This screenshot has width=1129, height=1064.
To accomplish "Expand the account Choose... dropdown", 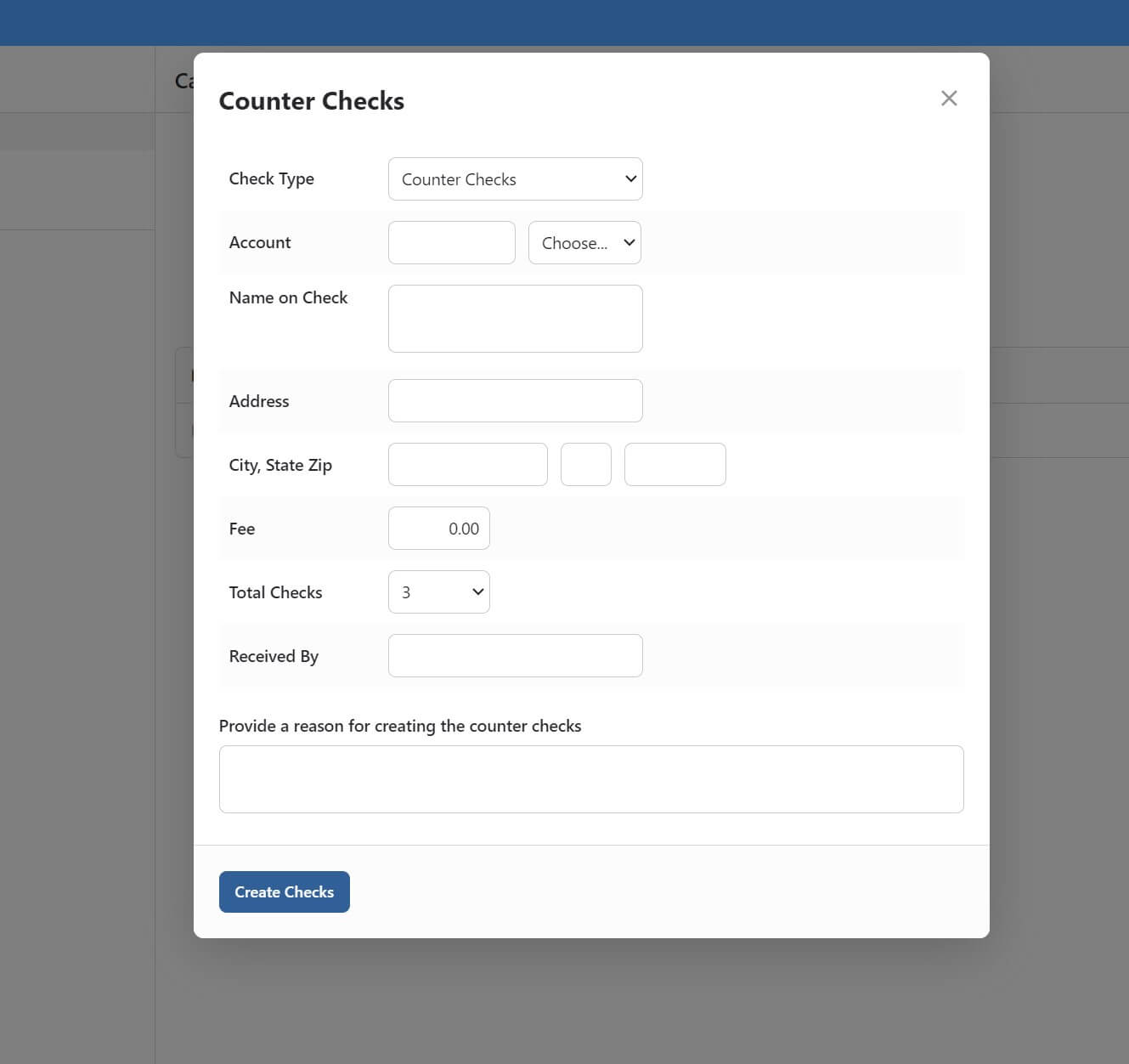I will click(x=584, y=243).
